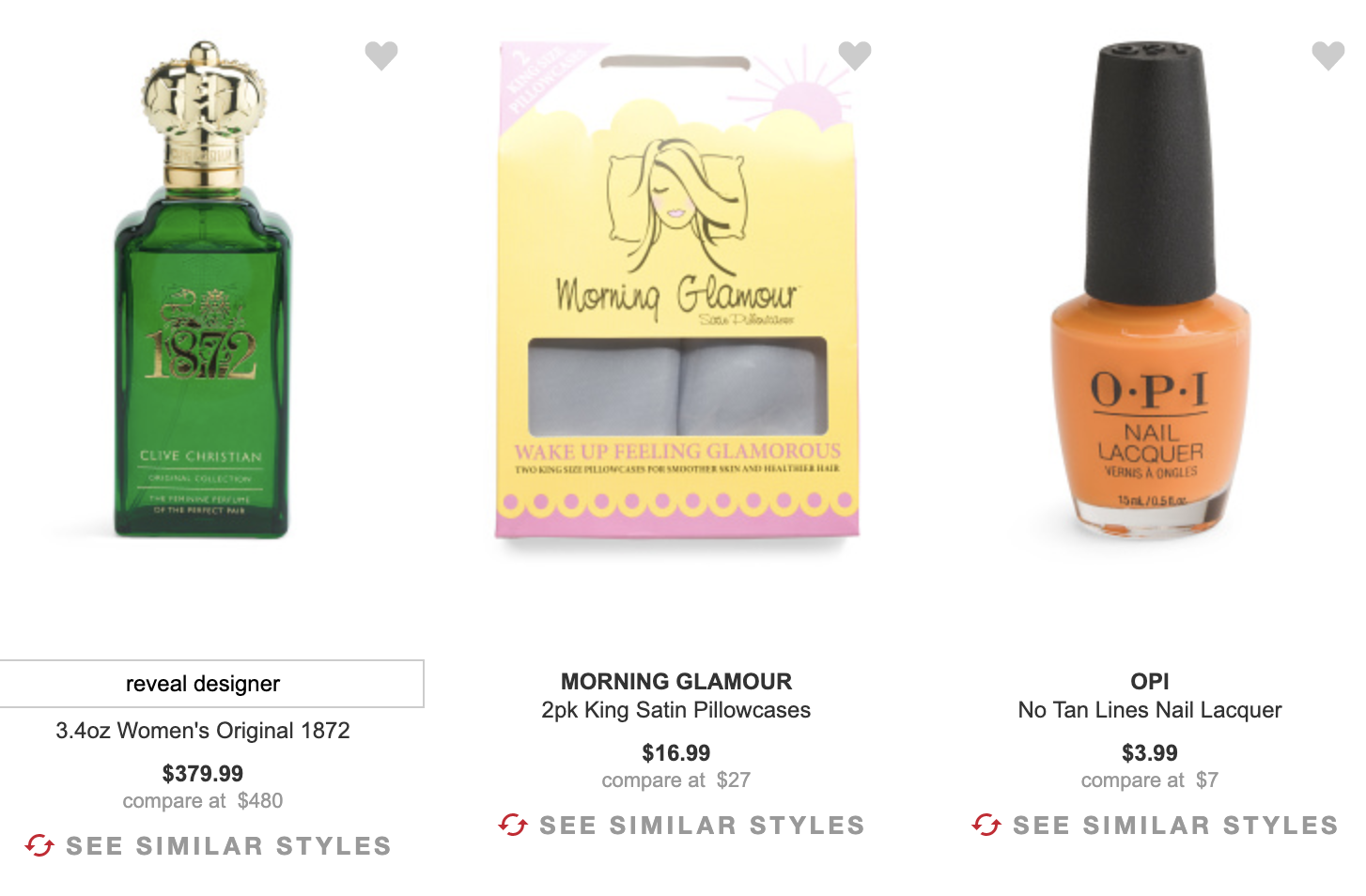Toggle heart on Morning Glamour pillowcases
Image resolution: width=1366 pixels, height=896 pixels.
(x=855, y=55)
